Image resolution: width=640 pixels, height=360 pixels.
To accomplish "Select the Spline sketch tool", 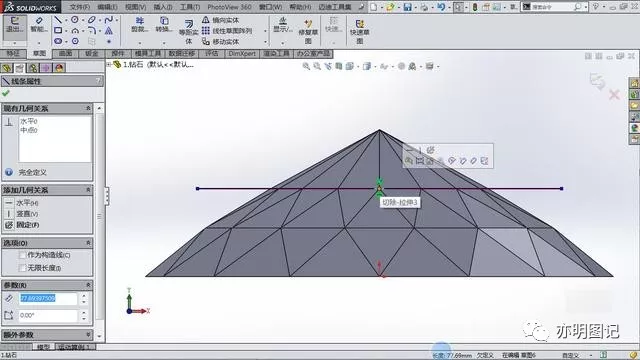I will (109, 20).
